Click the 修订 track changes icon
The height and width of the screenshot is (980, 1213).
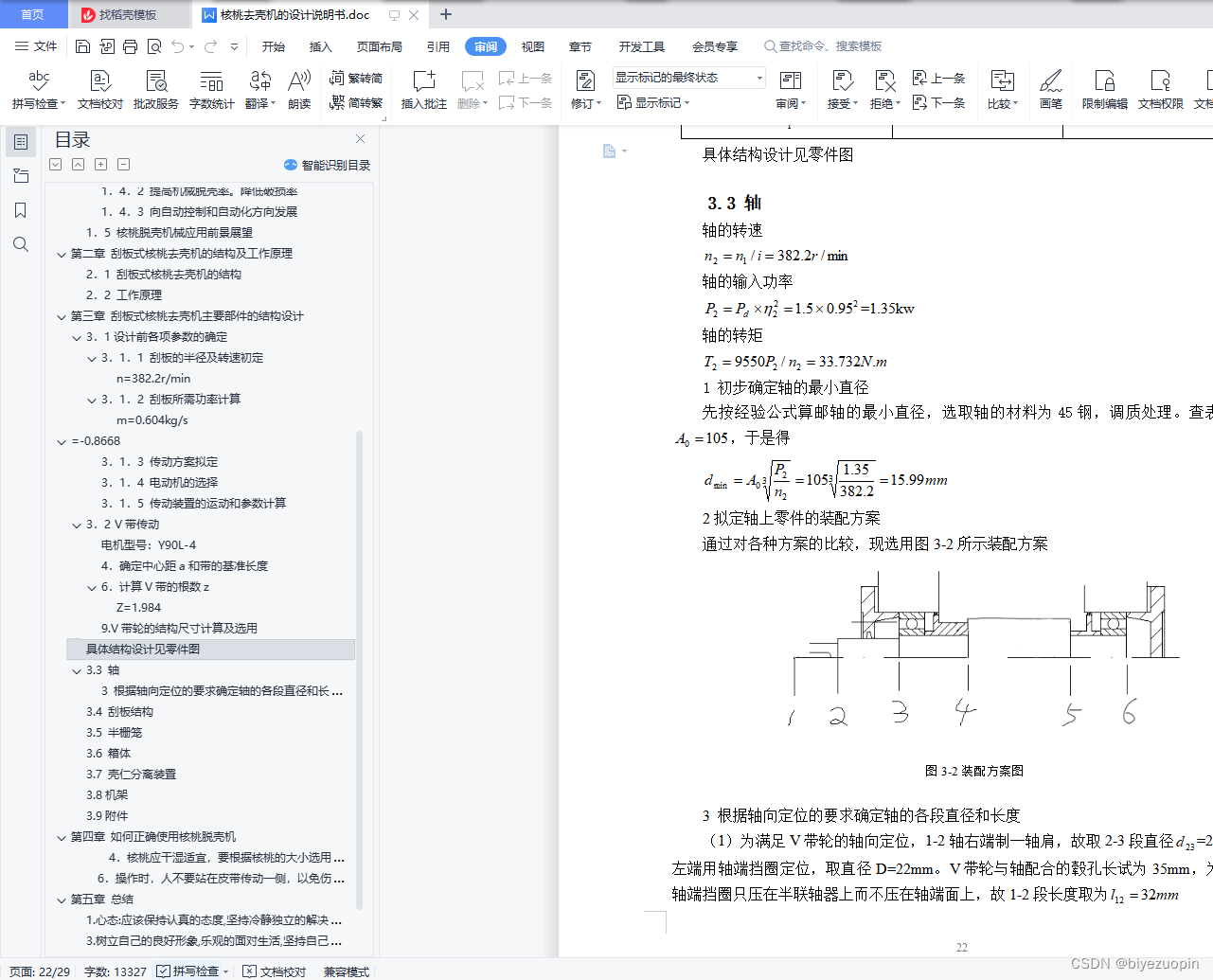tap(585, 80)
